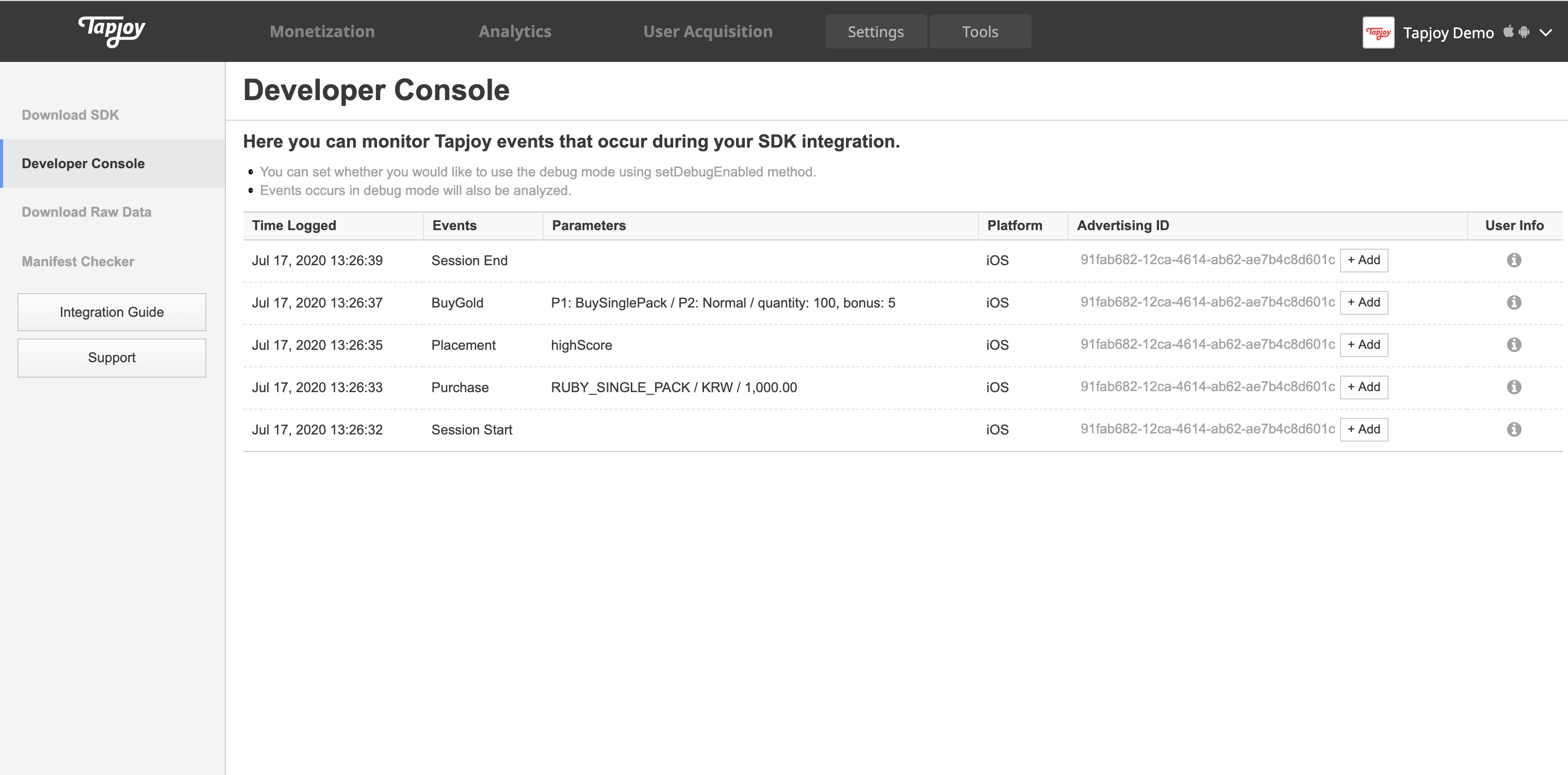Expand the Tapjoy Demo account dropdown chevron
Viewport: 1568px width, 775px height.
[1545, 33]
